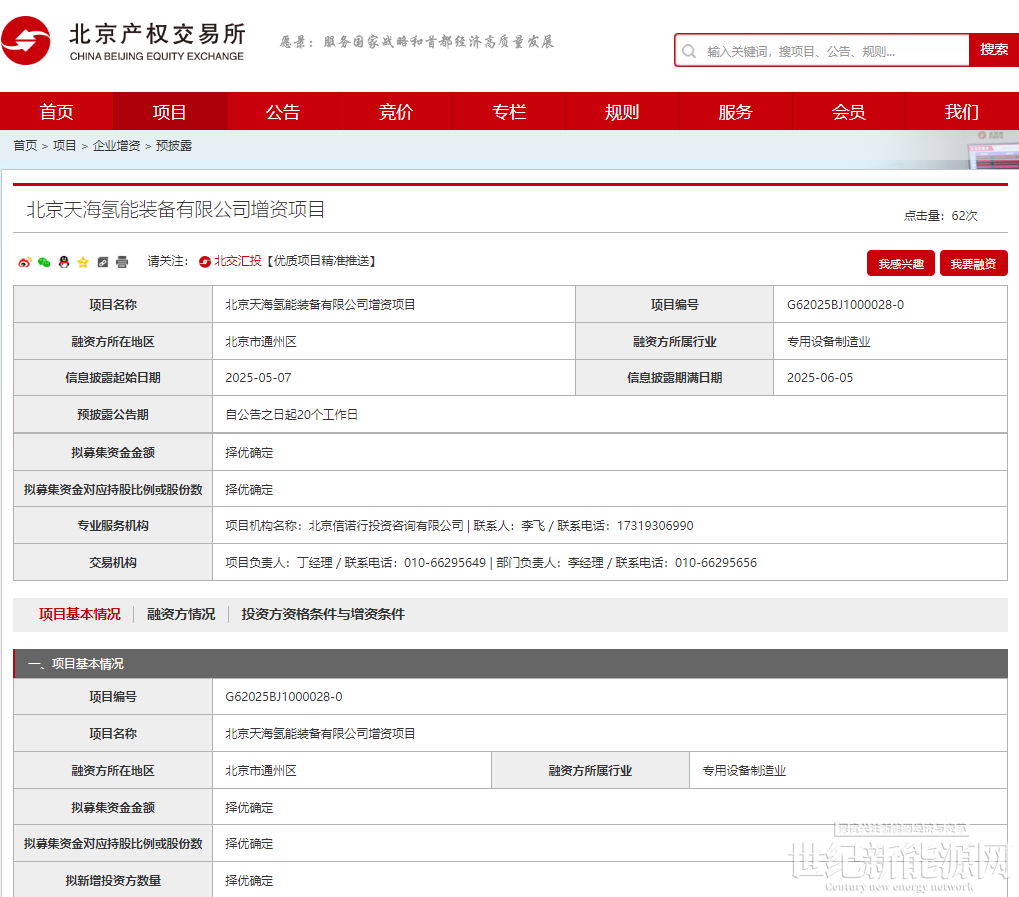The width and height of the screenshot is (1019, 897).
Task: Click the 专业服务机构 contact details cell
Action: pyautogui.click(x=610, y=525)
